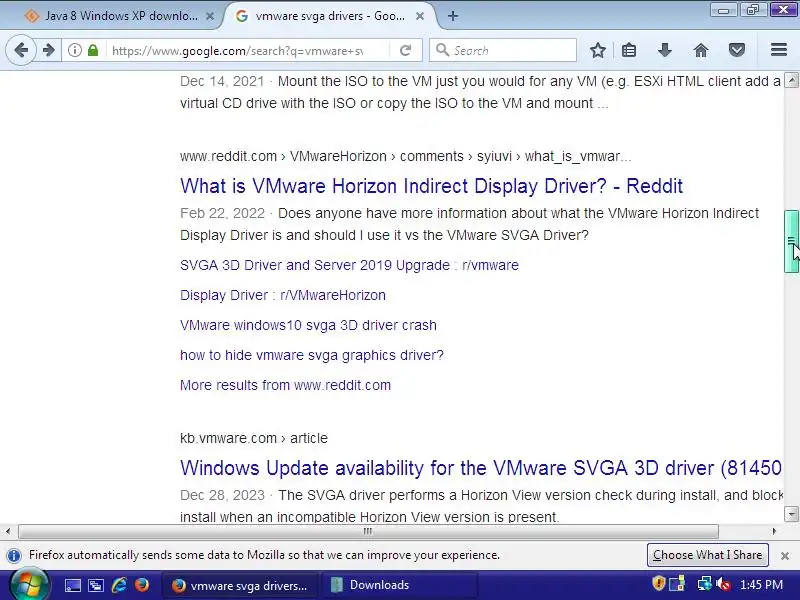Select the vmware svga drivers Google tab
800x600 pixels.
tap(329, 16)
